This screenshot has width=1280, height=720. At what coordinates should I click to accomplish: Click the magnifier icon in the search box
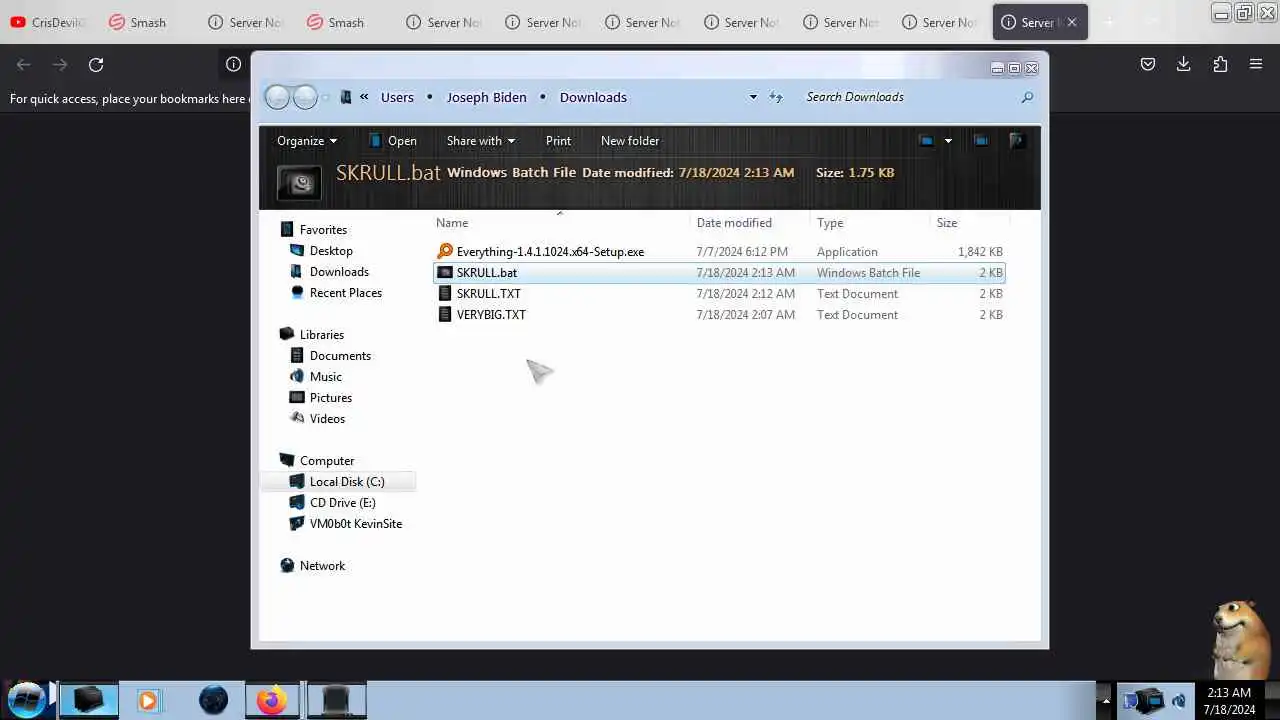(x=1027, y=97)
